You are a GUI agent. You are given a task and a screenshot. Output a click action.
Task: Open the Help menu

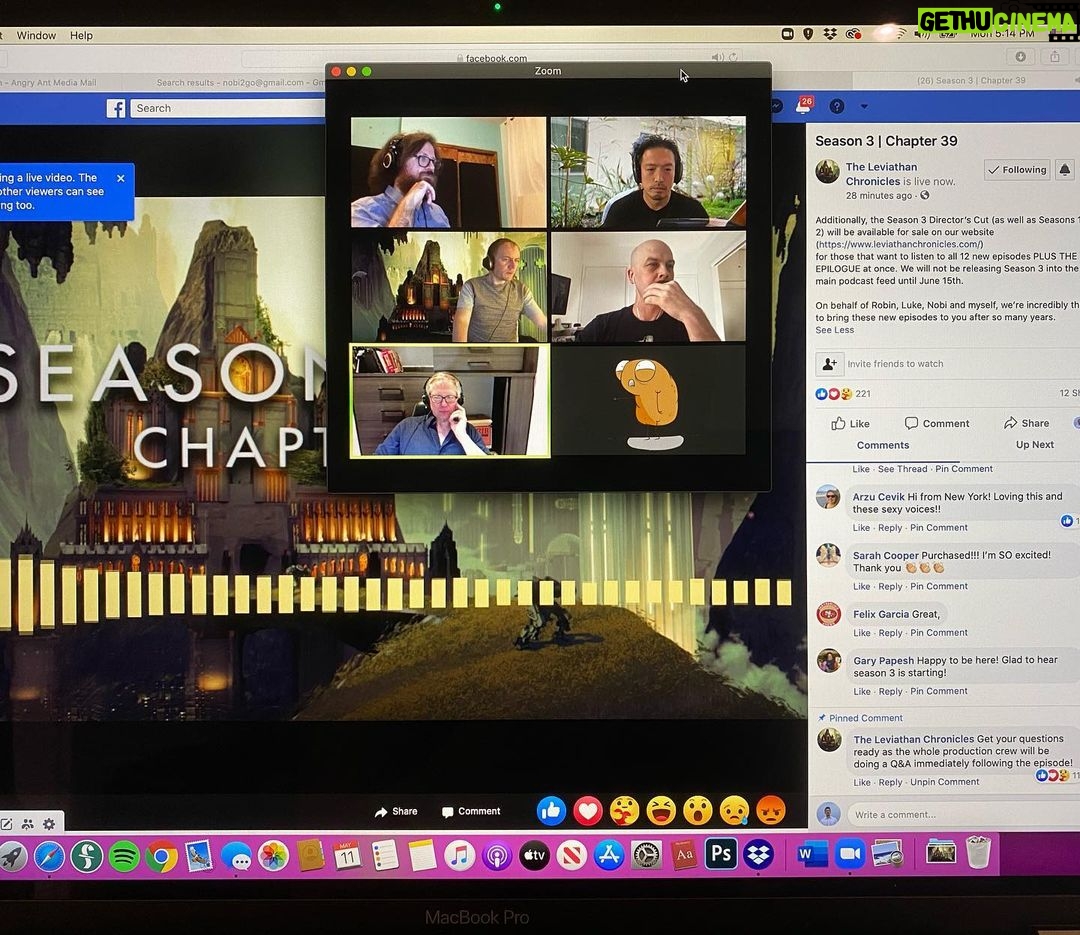pyautogui.click(x=81, y=35)
